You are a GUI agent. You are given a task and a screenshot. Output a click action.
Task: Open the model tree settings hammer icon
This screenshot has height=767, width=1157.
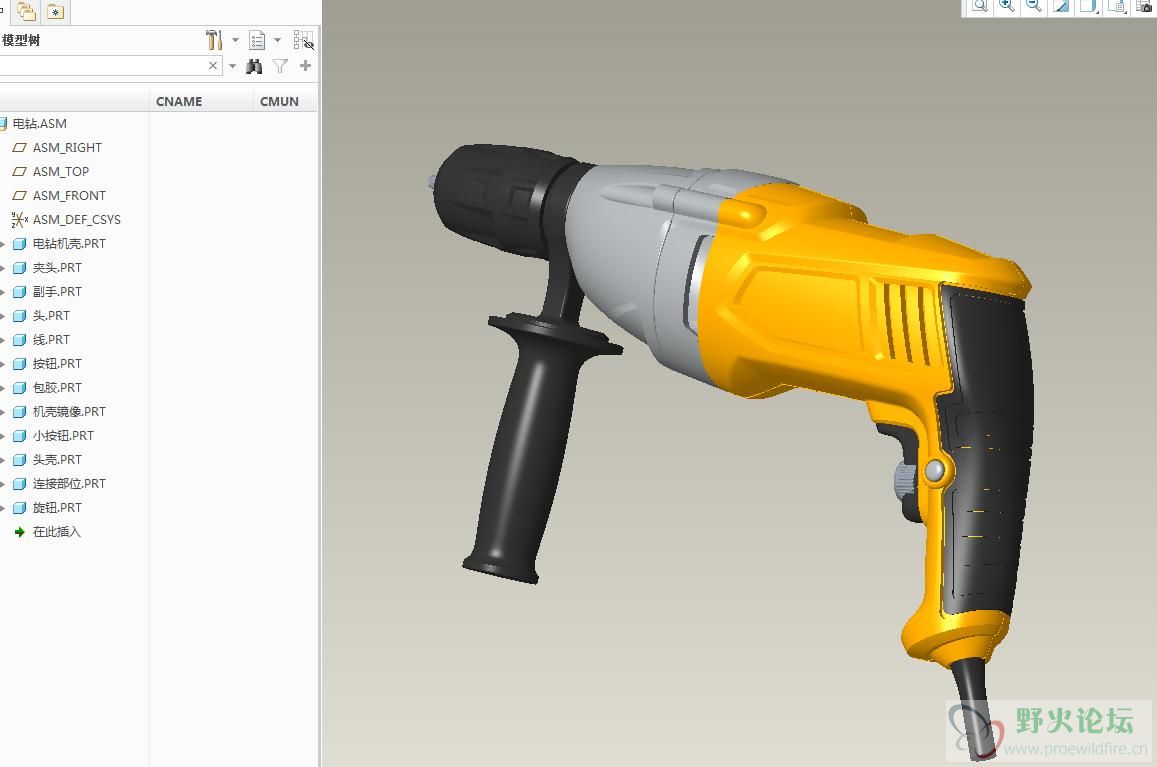(214, 40)
